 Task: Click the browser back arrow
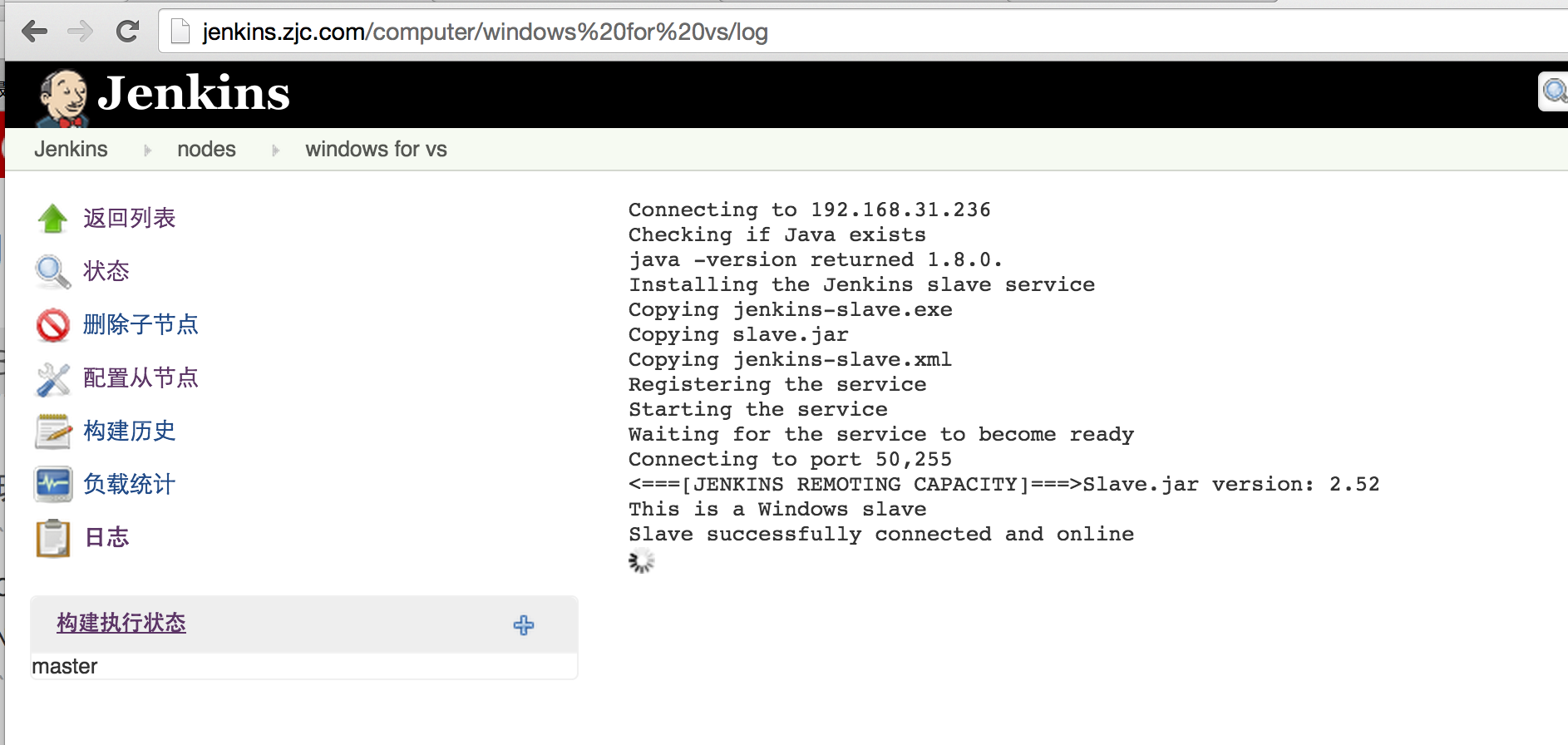34,32
